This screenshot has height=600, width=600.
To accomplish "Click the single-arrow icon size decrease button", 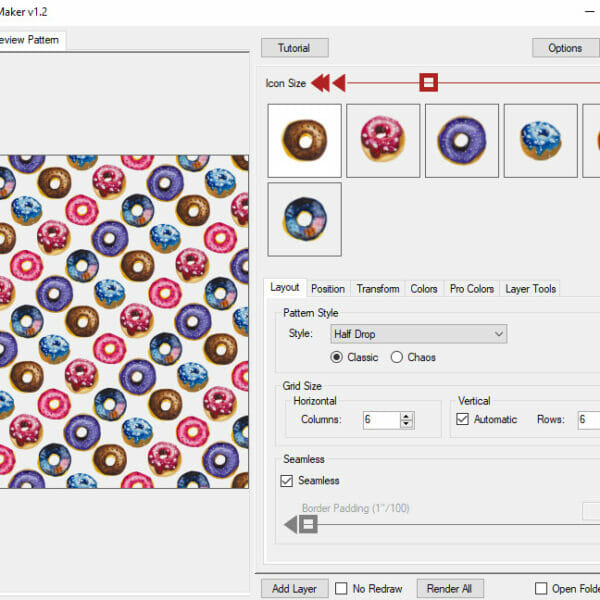I will pyautogui.click(x=339, y=83).
